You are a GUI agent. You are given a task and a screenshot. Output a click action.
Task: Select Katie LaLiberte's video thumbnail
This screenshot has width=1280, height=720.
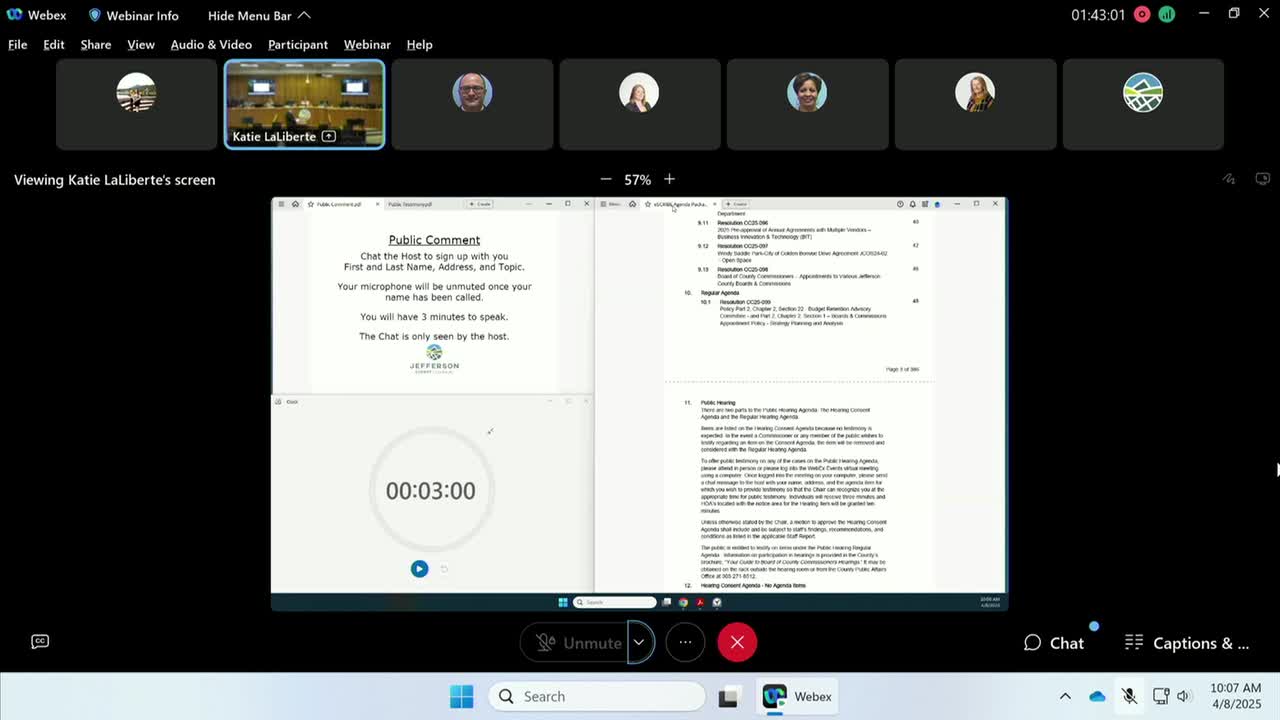(304, 104)
